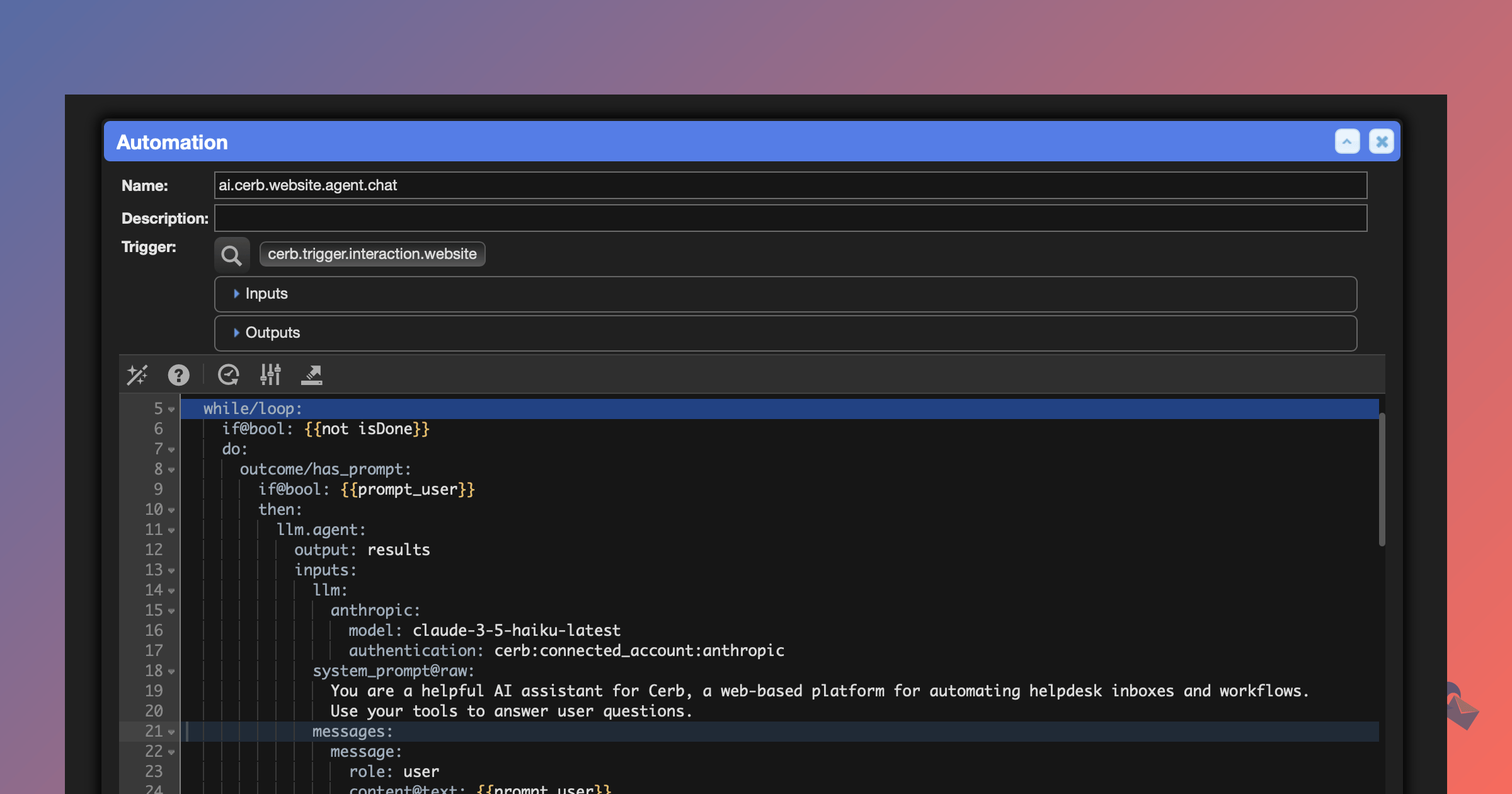Click the clock history icon in toolbar
1512x794 pixels.
click(228, 375)
